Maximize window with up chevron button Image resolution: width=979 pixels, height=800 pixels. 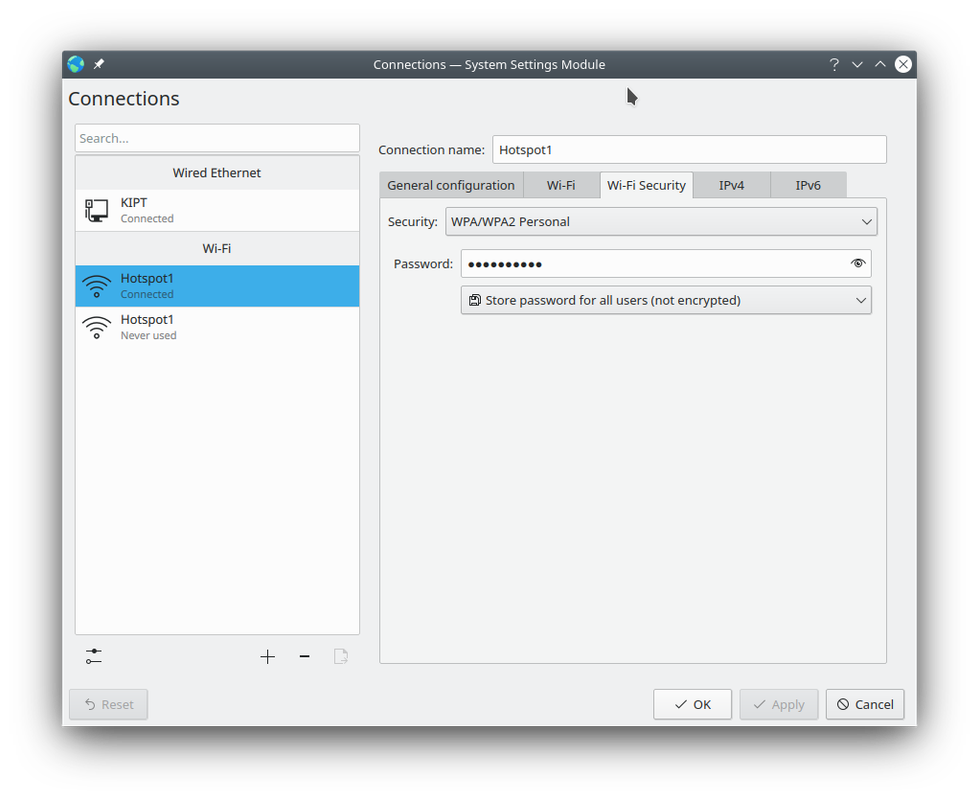tap(880, 64)
